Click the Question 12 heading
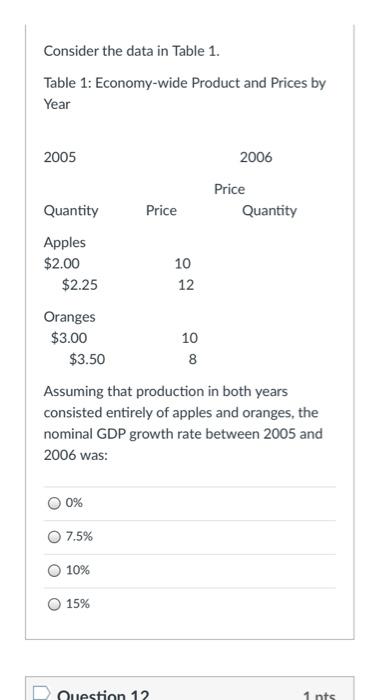Viewport: 380px width, 700px height. pos(103,695)
